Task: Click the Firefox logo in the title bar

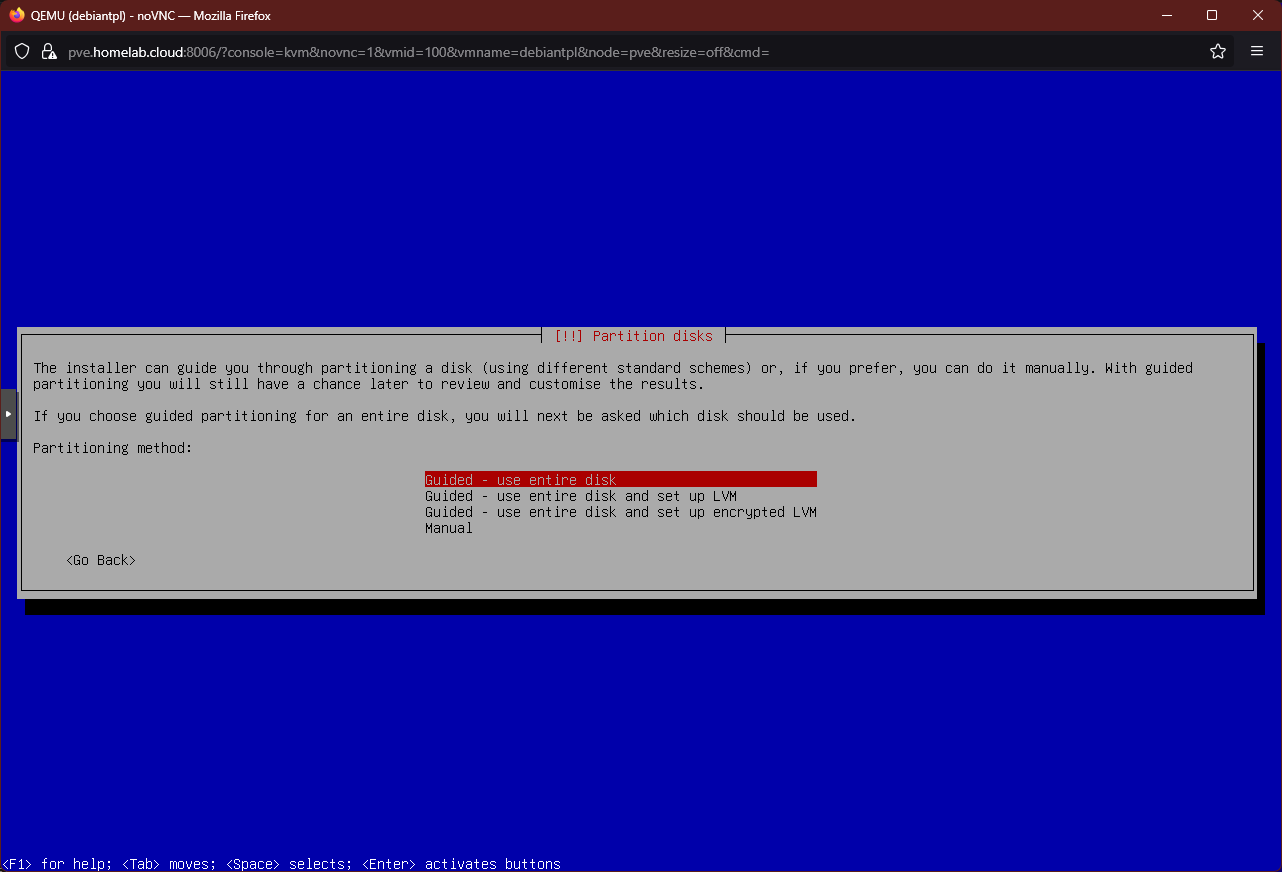Action: click(x=15, y=15)
